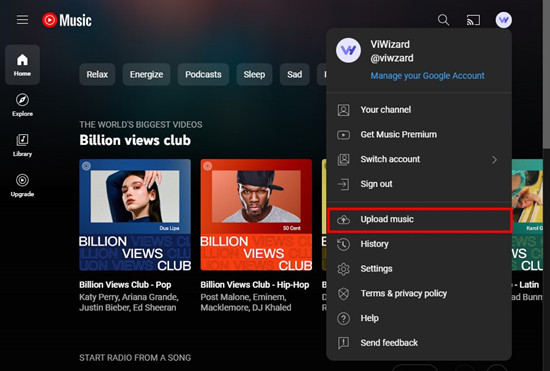
Task: Open Help entry
Action: click(419, 318)
